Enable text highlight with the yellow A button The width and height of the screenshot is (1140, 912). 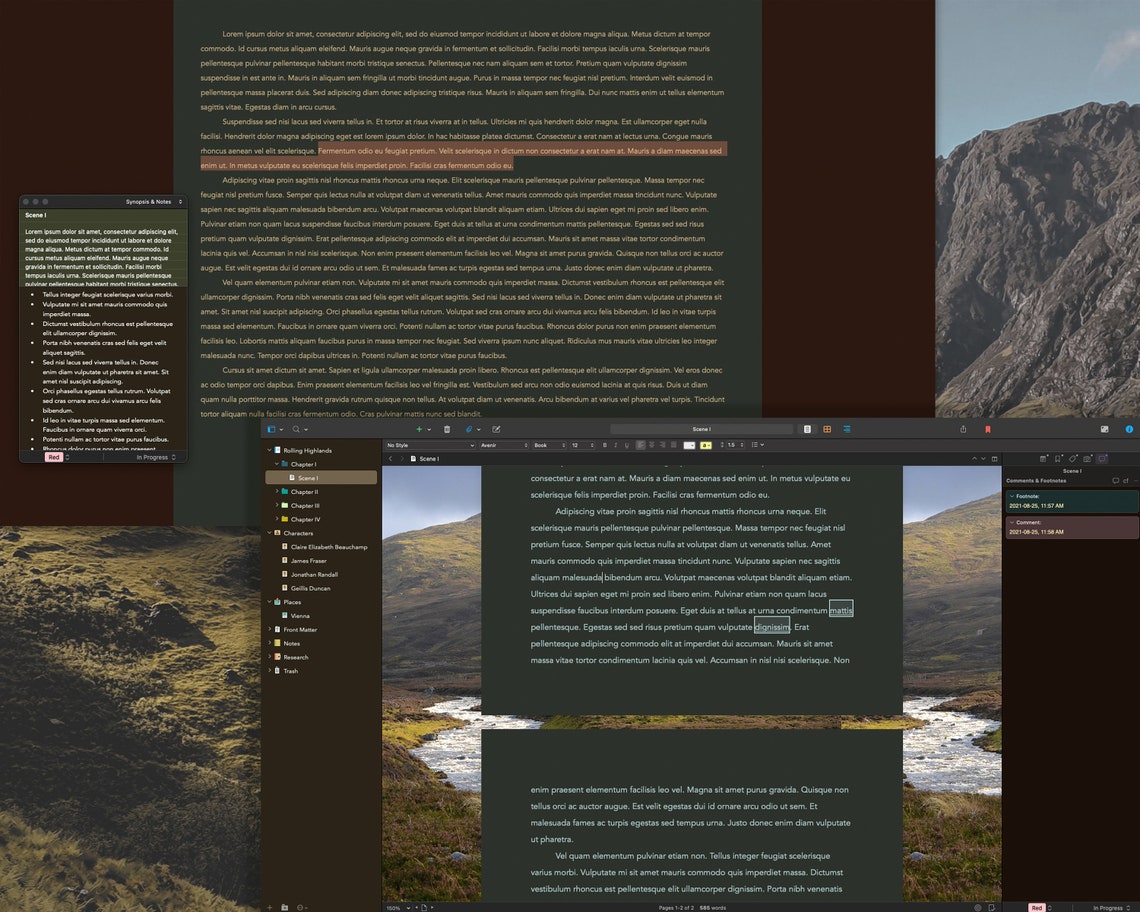(704, 444)
